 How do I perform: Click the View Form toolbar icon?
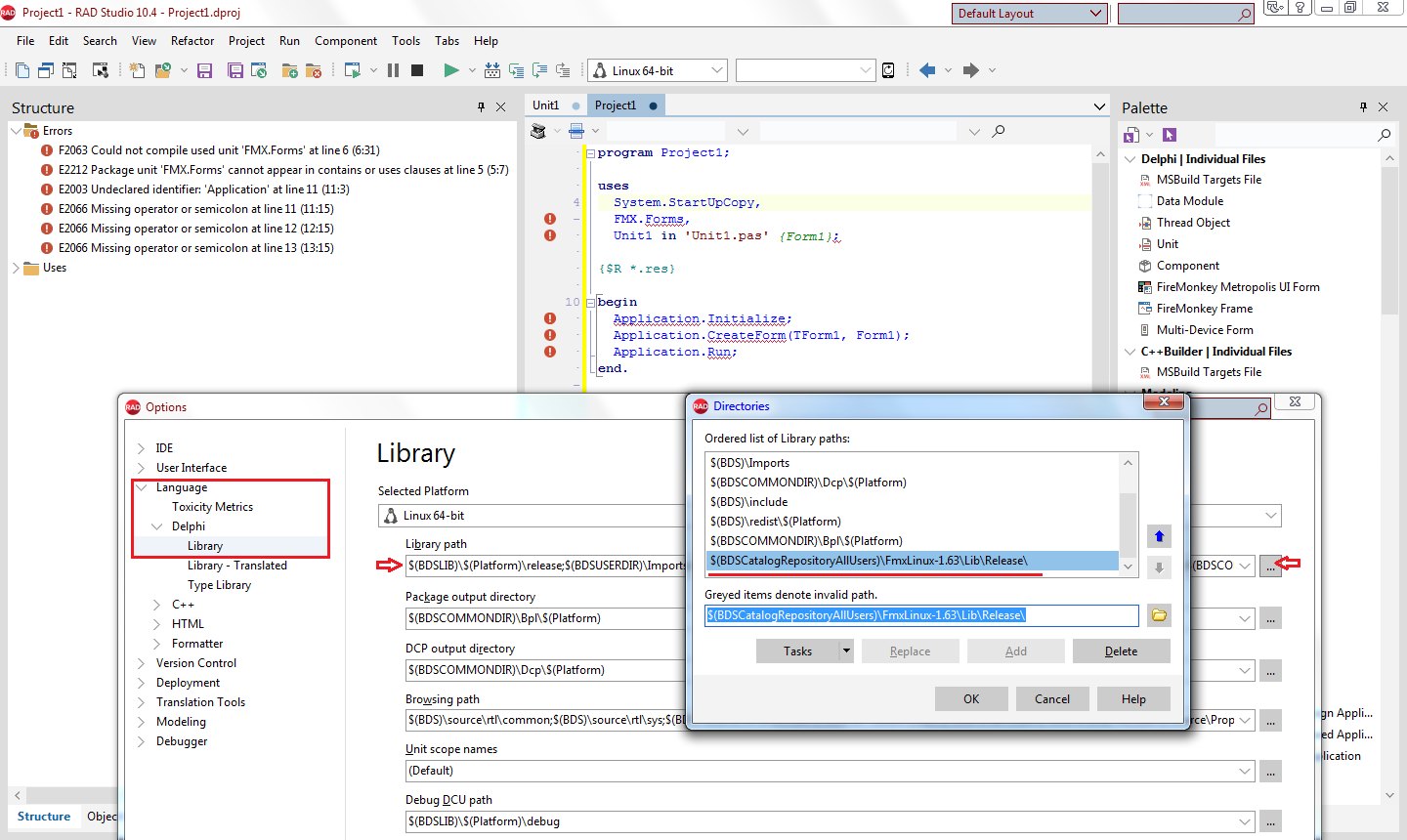click(46, 70)
